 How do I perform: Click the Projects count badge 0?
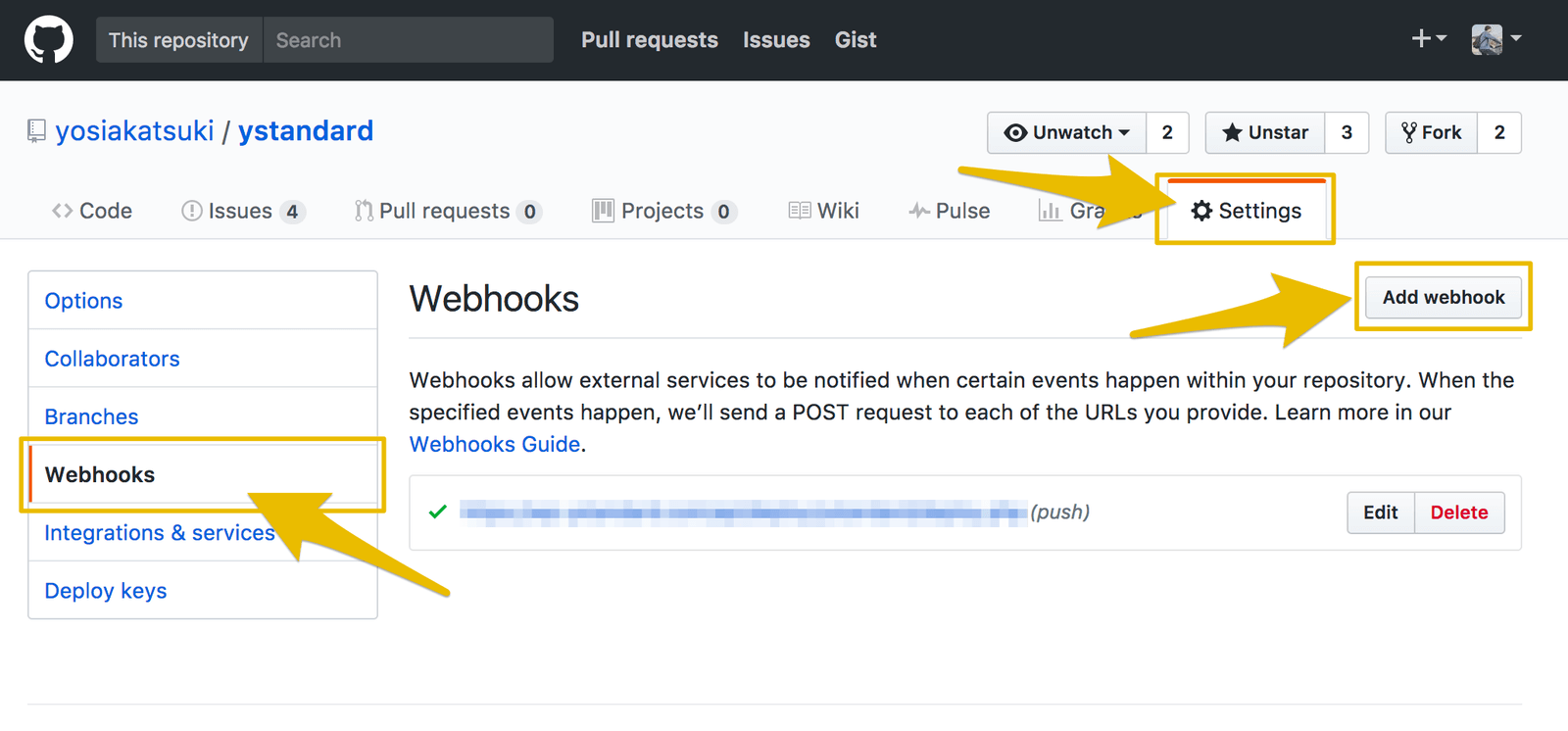pos(723,212)
